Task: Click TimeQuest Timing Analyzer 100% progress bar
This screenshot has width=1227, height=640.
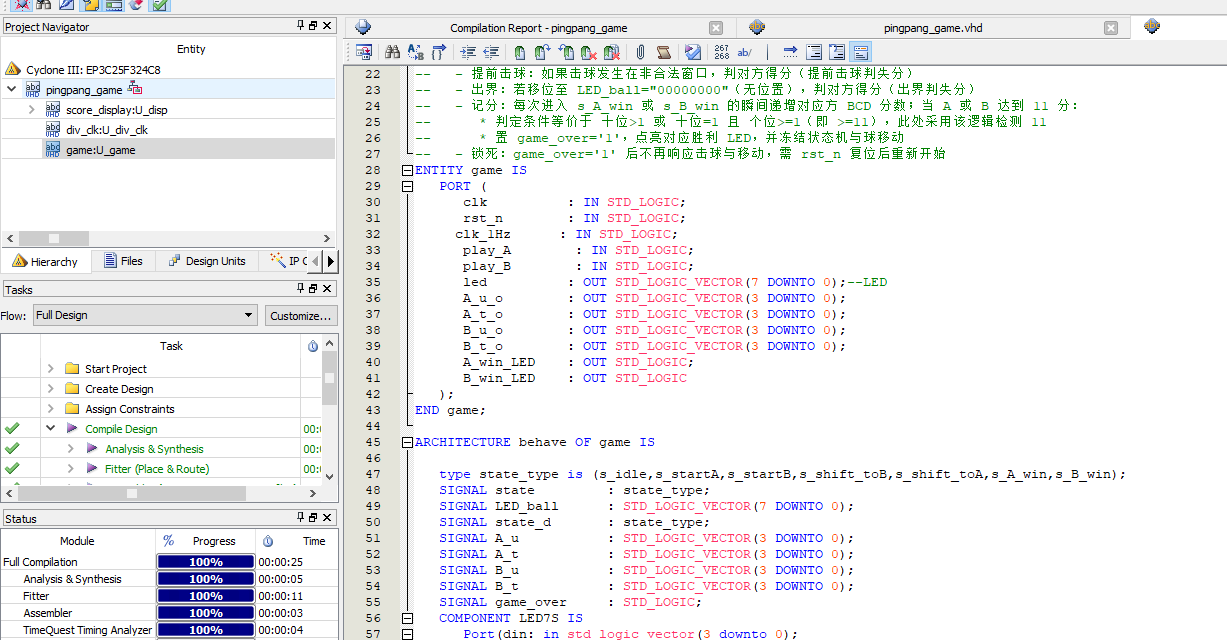Action: [206, 630]
